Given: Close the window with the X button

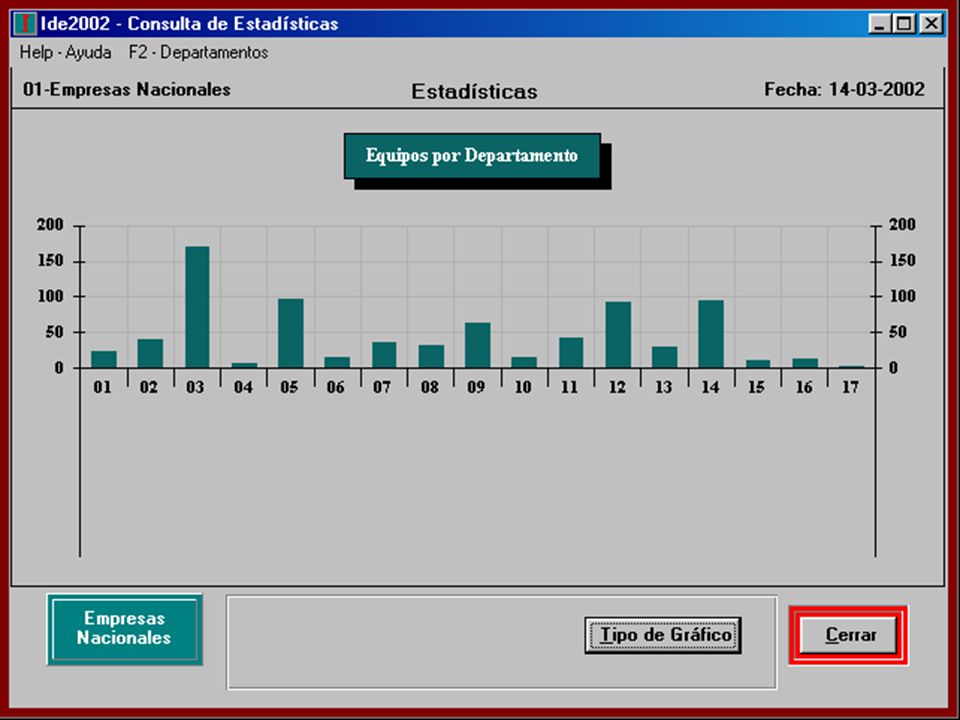Looking at the screenshot, I should (931, 24).
